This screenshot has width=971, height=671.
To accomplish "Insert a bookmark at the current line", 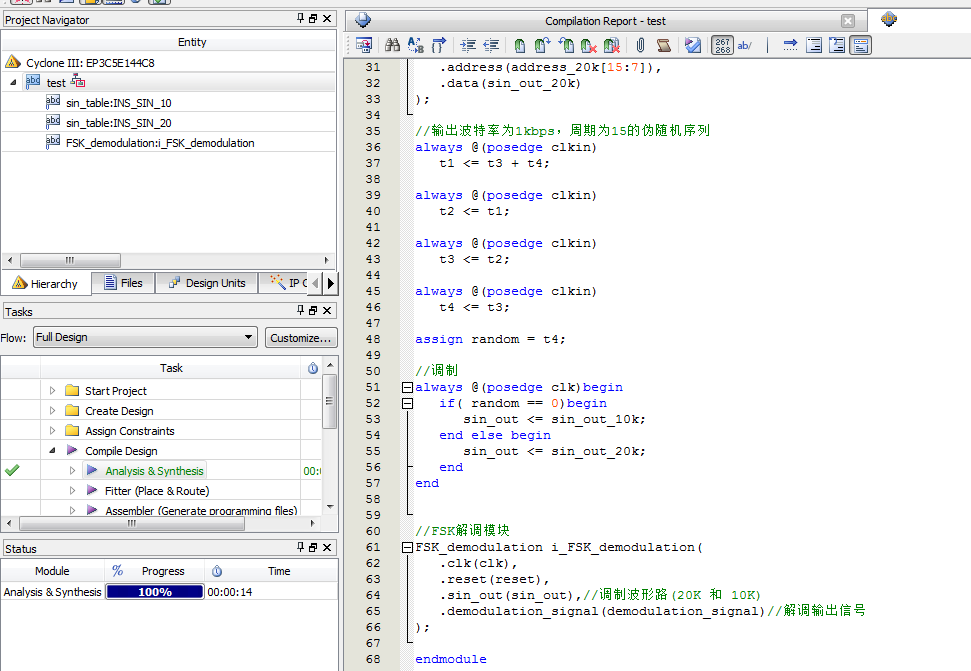I will click(519, 45).
